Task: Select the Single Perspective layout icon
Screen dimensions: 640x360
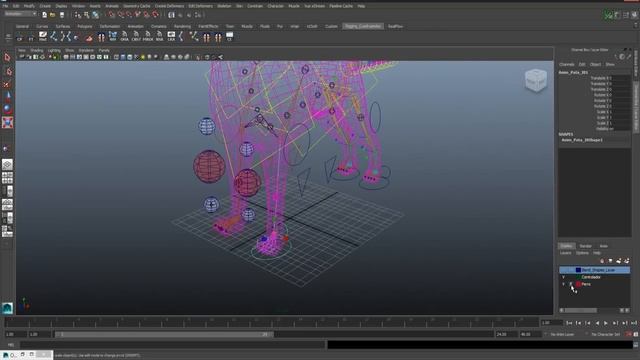Action: click(7, 164)
